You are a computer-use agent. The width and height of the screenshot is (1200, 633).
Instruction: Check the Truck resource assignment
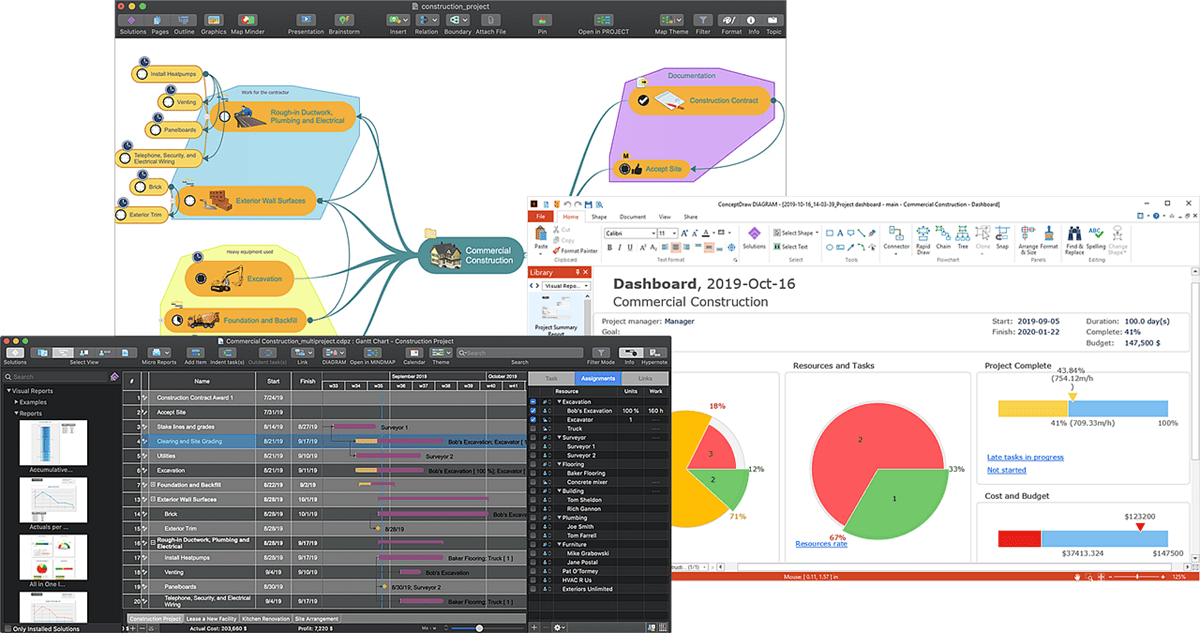[533, 429]
